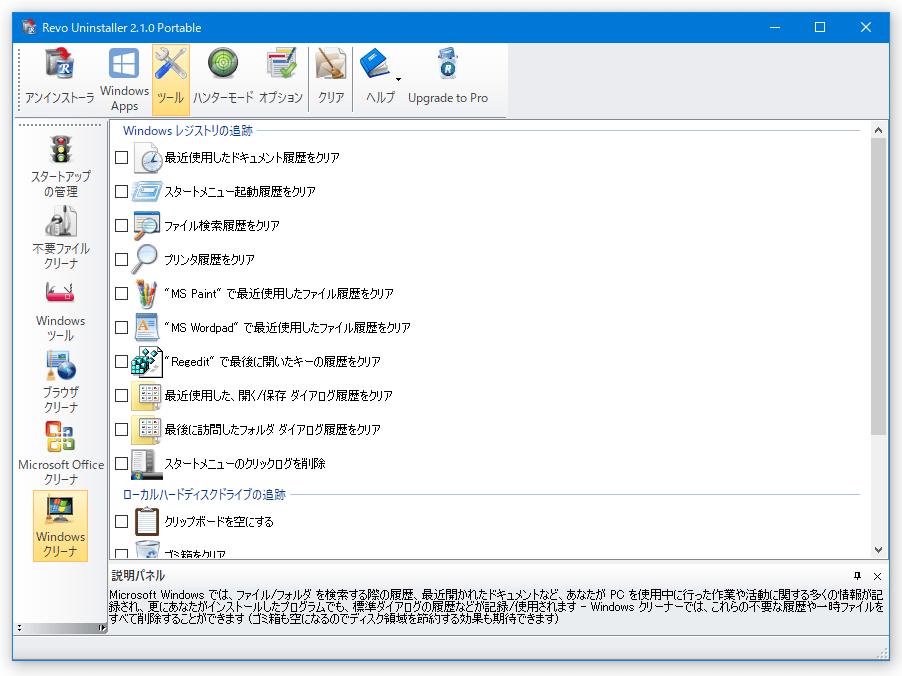The height and width of the screenshot is (676, 902).
Task: Check 開く/保存 ダイアログ履歴をクリア checkbox
Action: pyautogui.click(x=121, y=395)
